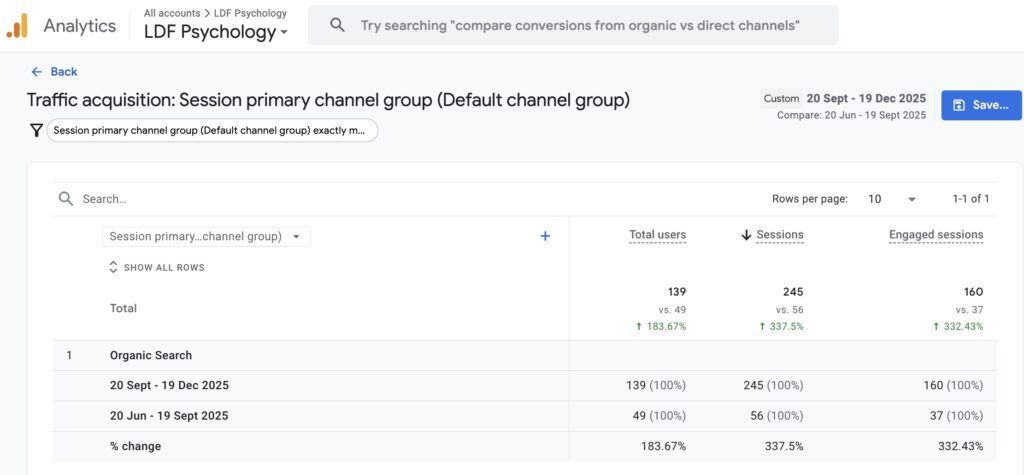Click the Total row label
The image size is (1024, 475).
(x=123, y=308)
